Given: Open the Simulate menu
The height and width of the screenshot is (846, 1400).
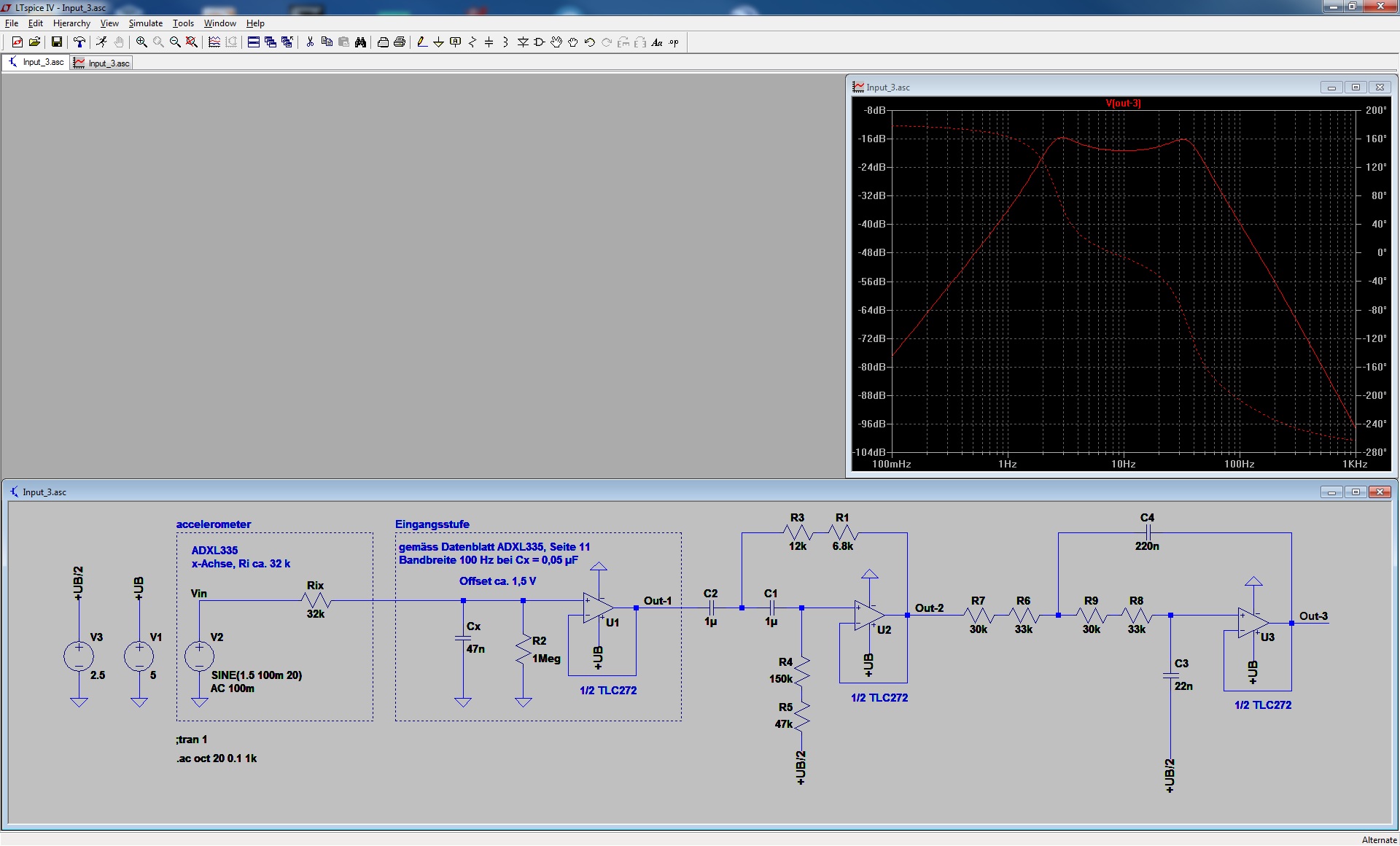Looking at the screenshot, I should [146, 23].
